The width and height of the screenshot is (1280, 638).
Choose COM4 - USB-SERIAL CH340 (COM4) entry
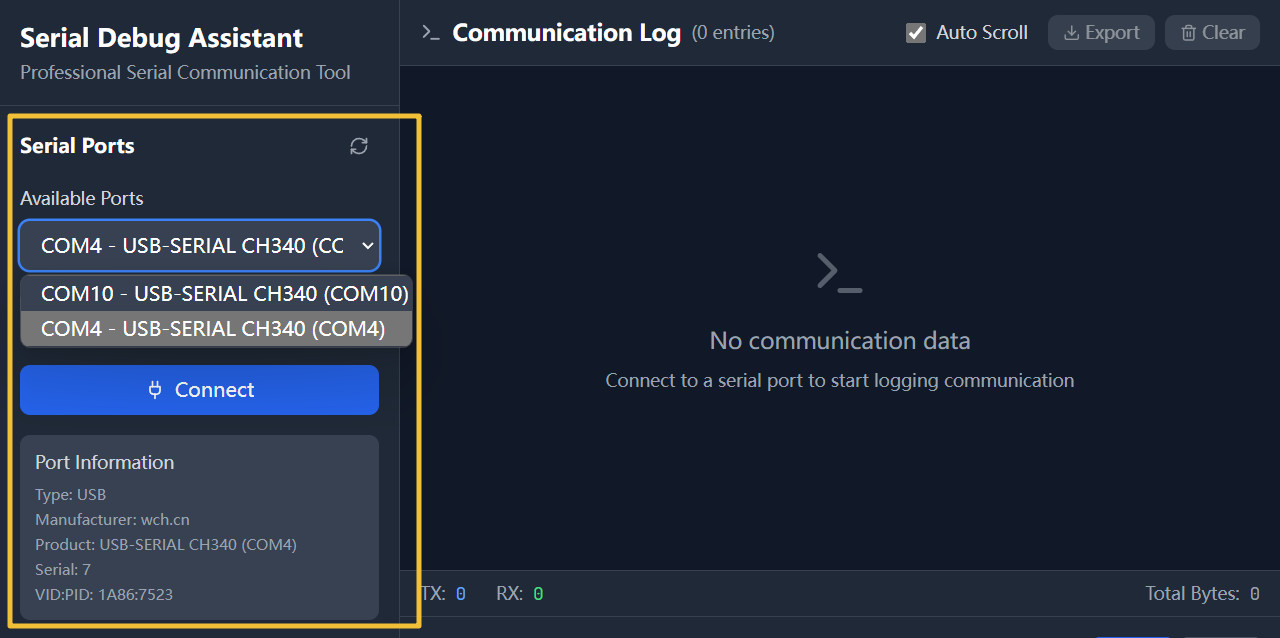click(213, 329)
